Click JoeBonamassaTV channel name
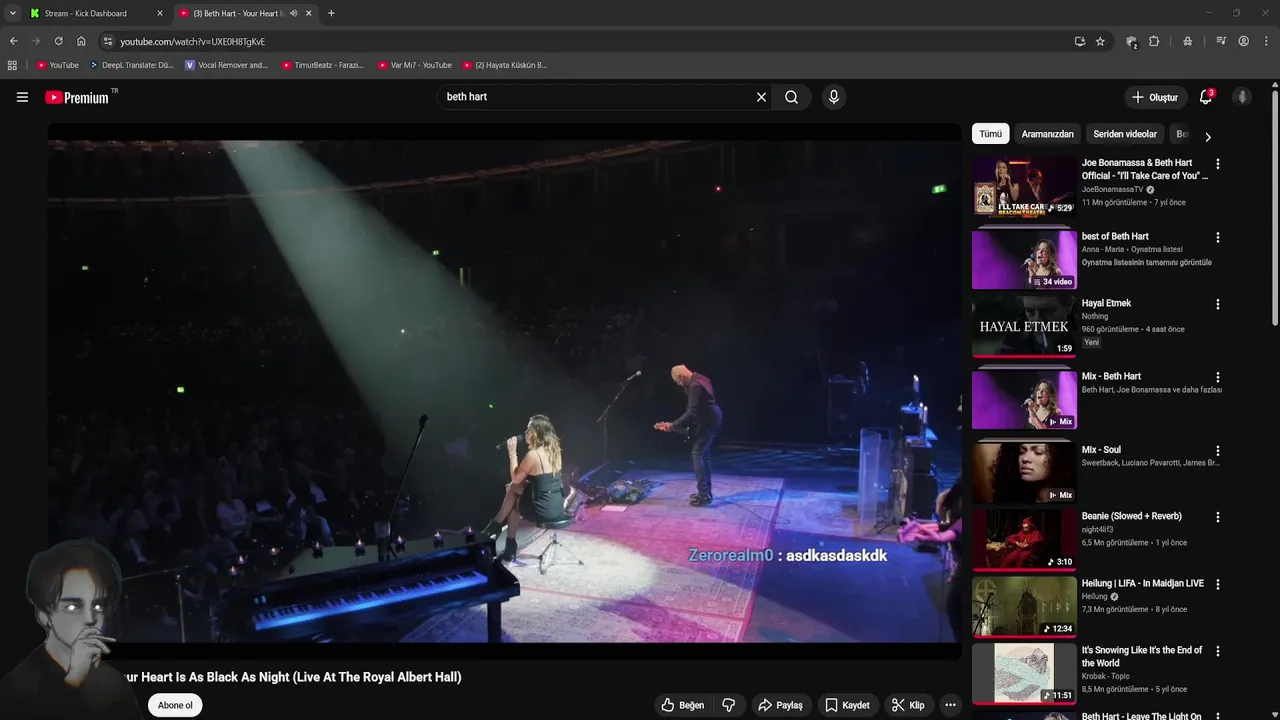 coord(1112,189)
